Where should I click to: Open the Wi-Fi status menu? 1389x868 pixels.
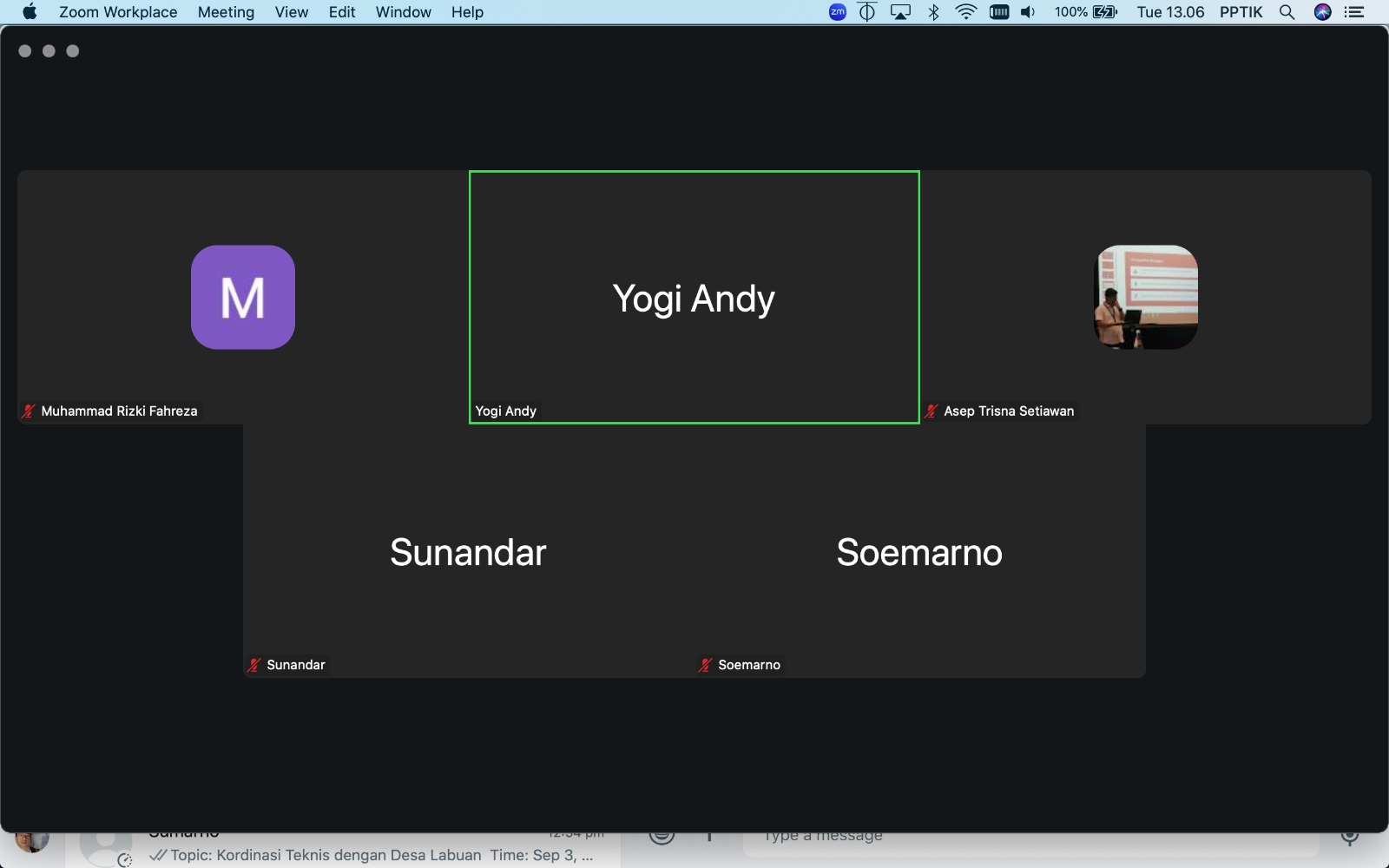(966, 12)
